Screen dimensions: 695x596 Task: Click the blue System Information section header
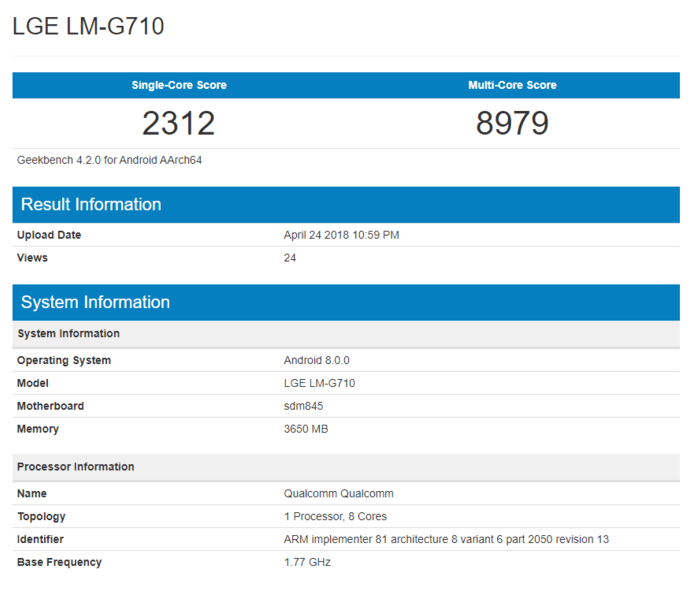tap(95, 302)
